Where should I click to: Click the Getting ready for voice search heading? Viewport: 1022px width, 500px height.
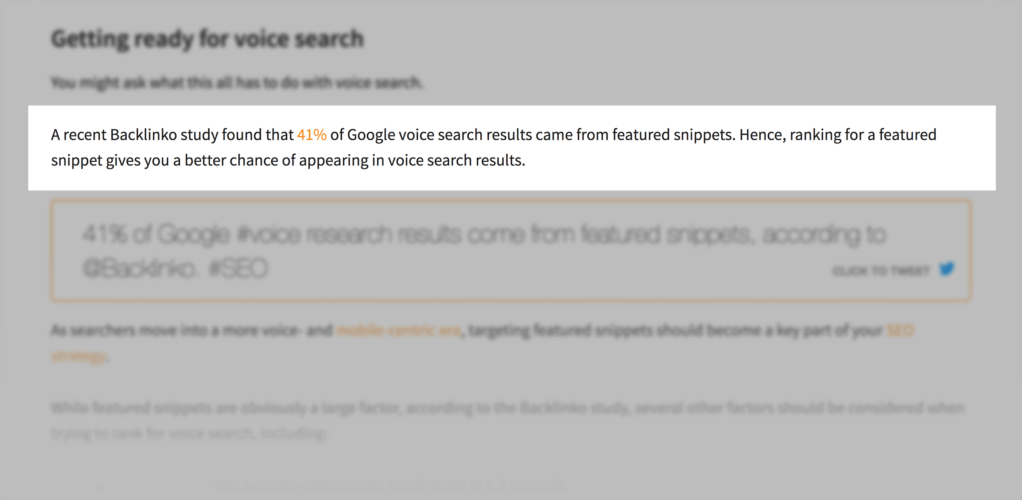[x=207, y=40]
